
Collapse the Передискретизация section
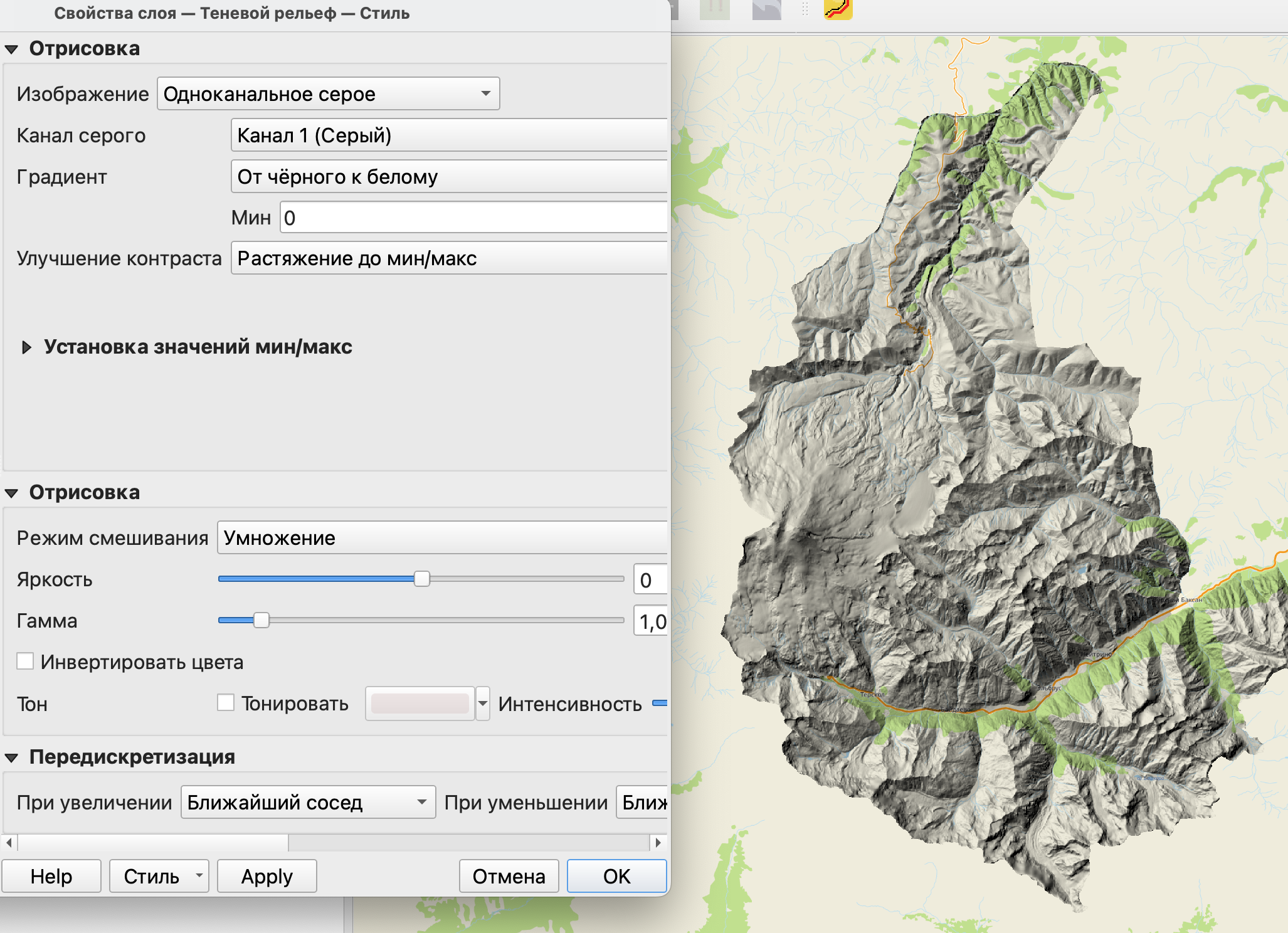pyautogui.click(x=11, y=757)
